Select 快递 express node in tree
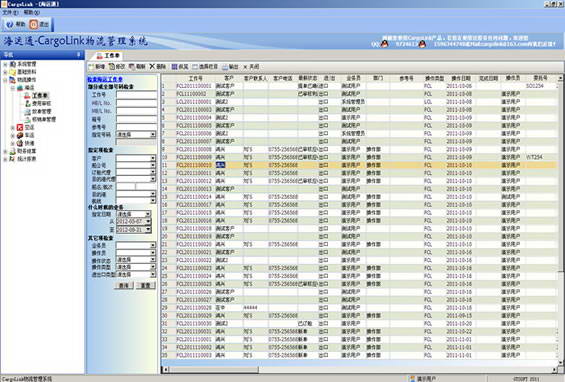 [26, 143]
